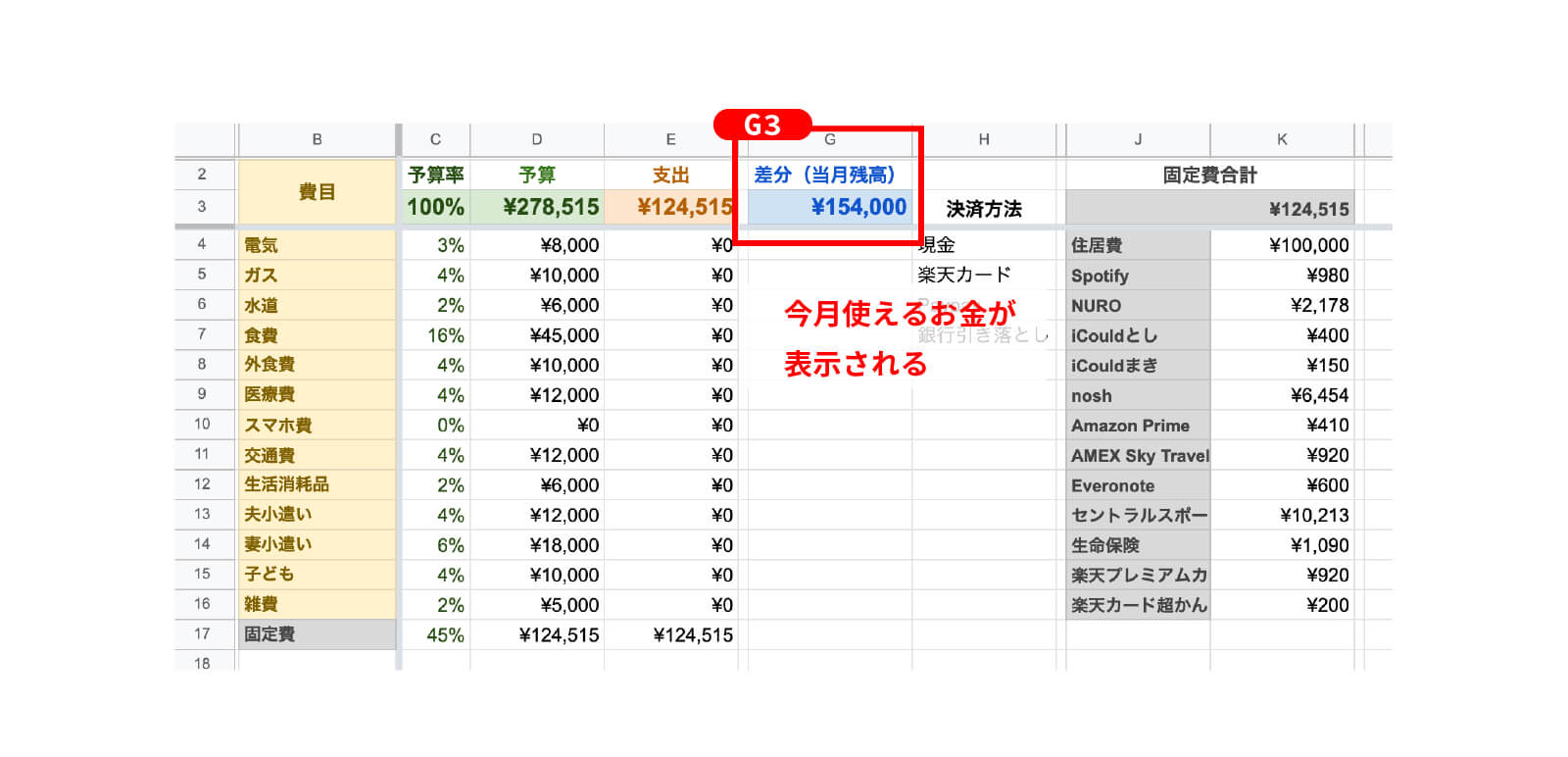Select the 水道 category cell
Image resolution: width=1568 pixels, height=757 pixels.
tap(317, 305)
